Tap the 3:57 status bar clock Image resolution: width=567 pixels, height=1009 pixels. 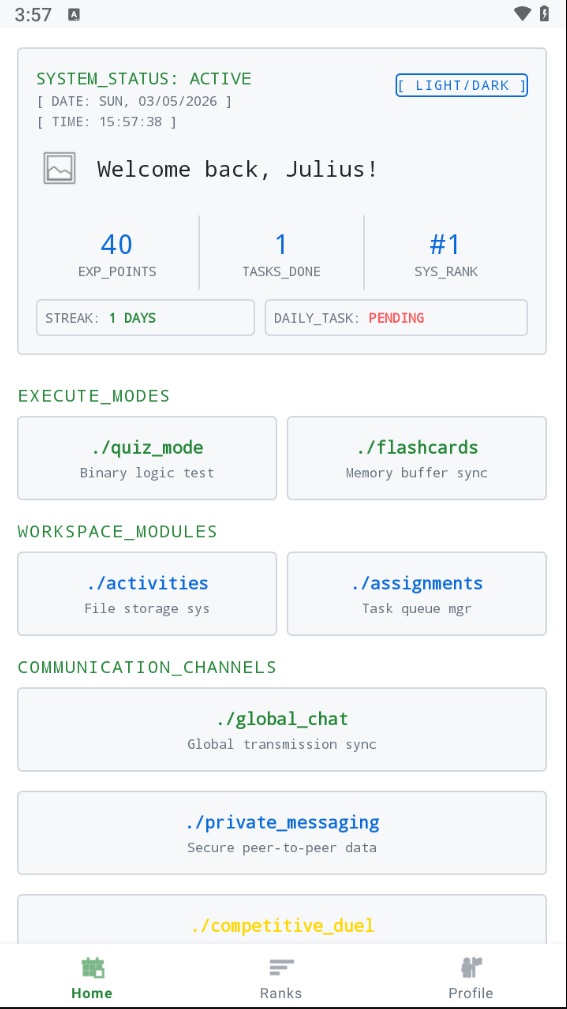click(33, 15)
